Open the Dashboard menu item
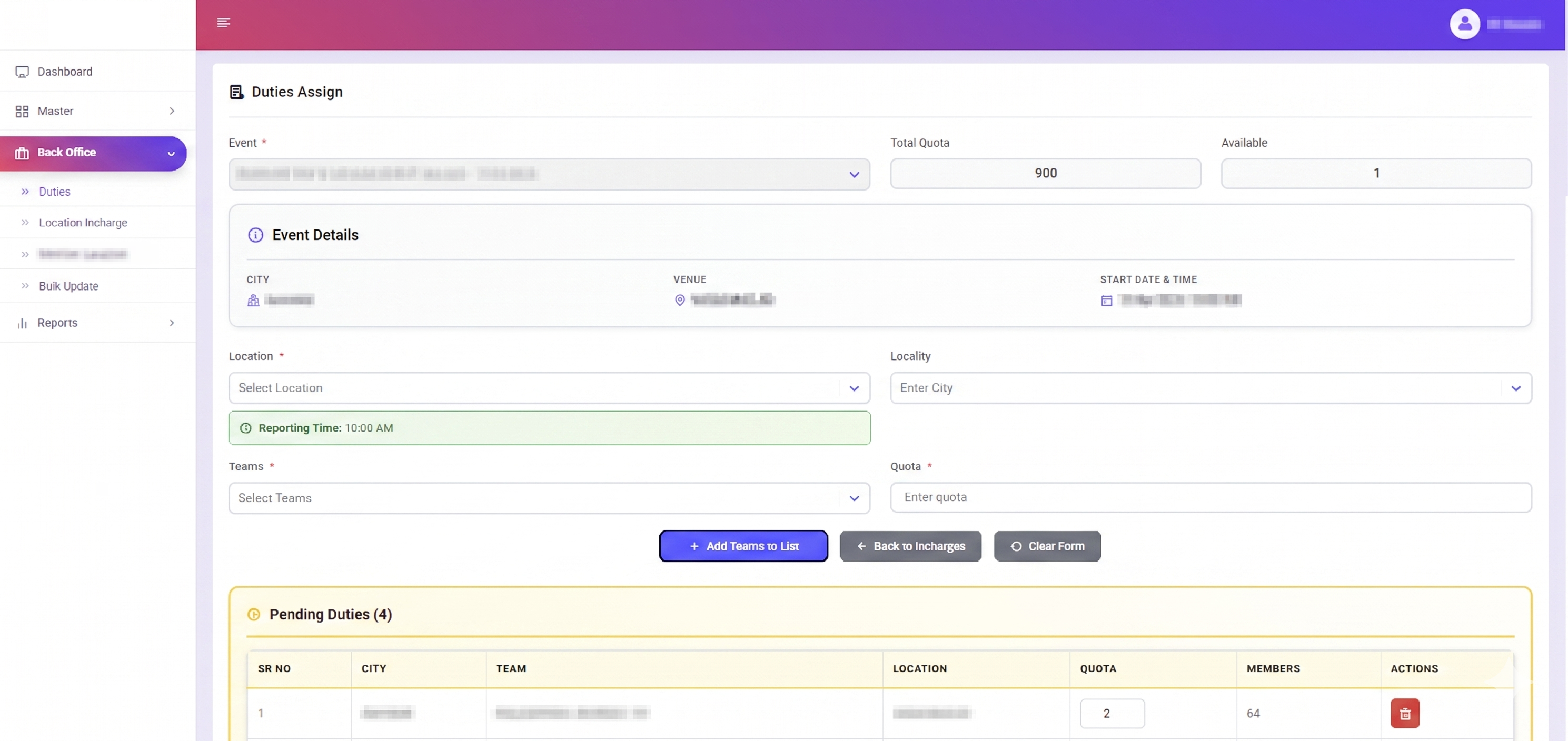 tap(97, 72)
